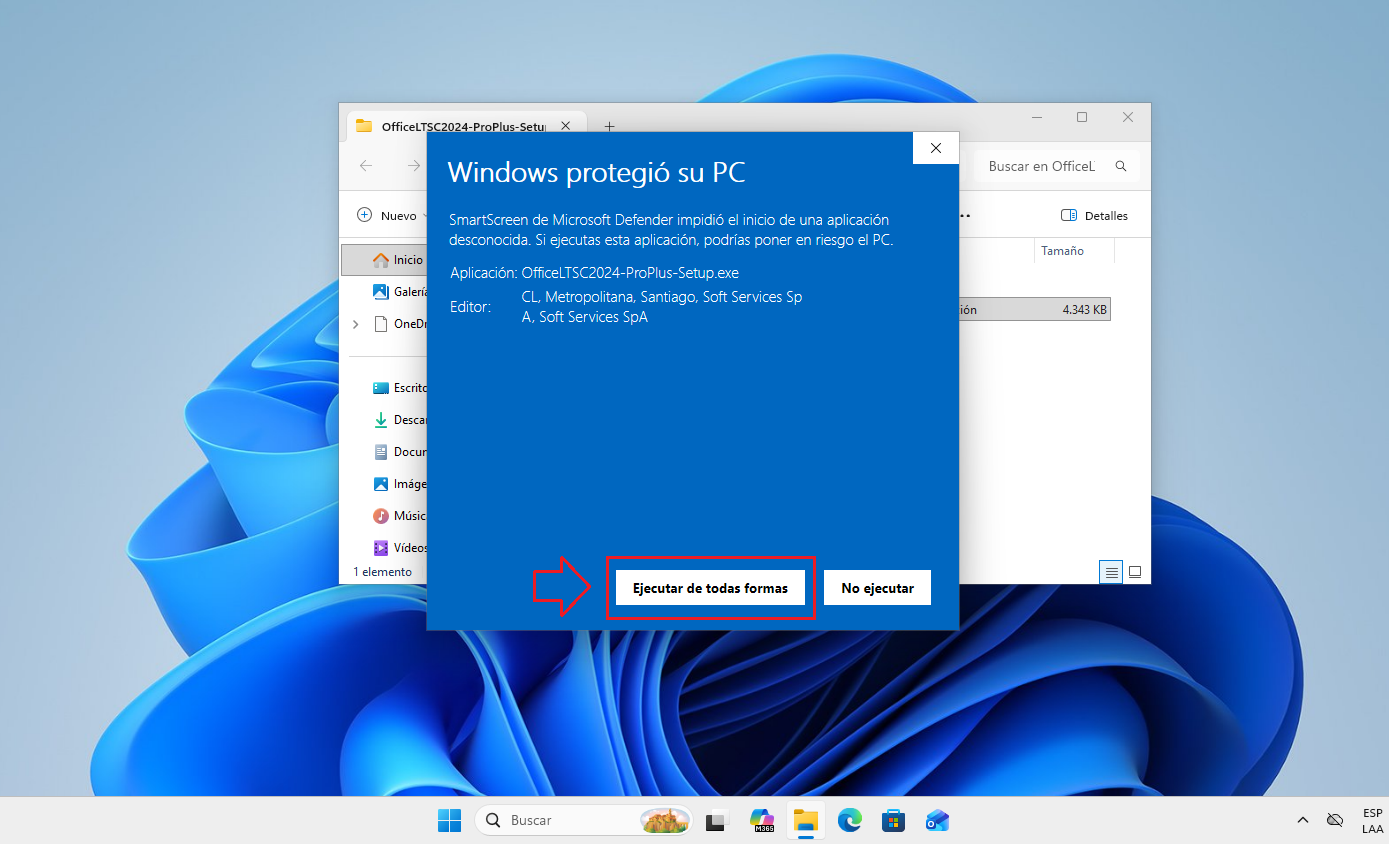The image size is (1389, 844).
Task: Click the magnifier icon in Explorer search
Action: 1121,166
